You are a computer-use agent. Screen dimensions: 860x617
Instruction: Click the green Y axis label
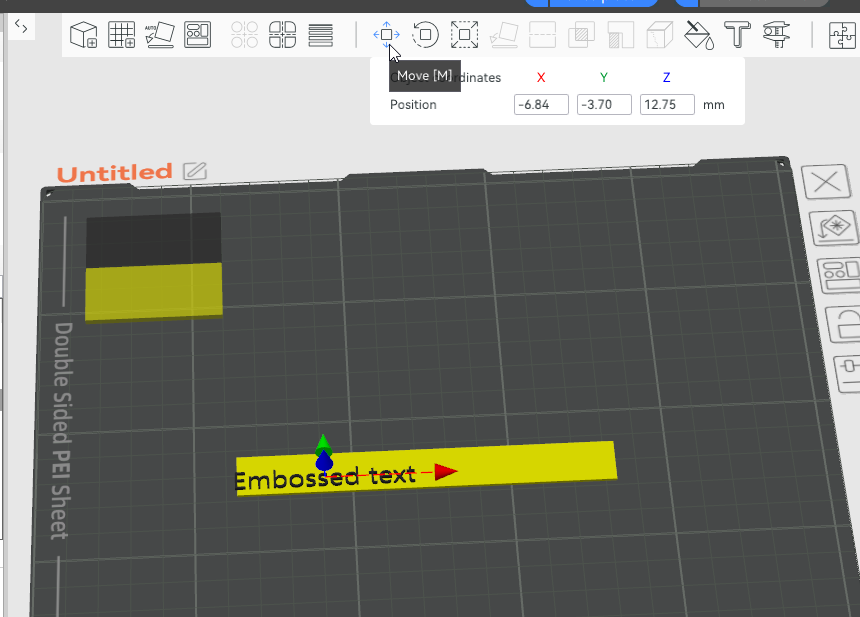tap(604, 77)
